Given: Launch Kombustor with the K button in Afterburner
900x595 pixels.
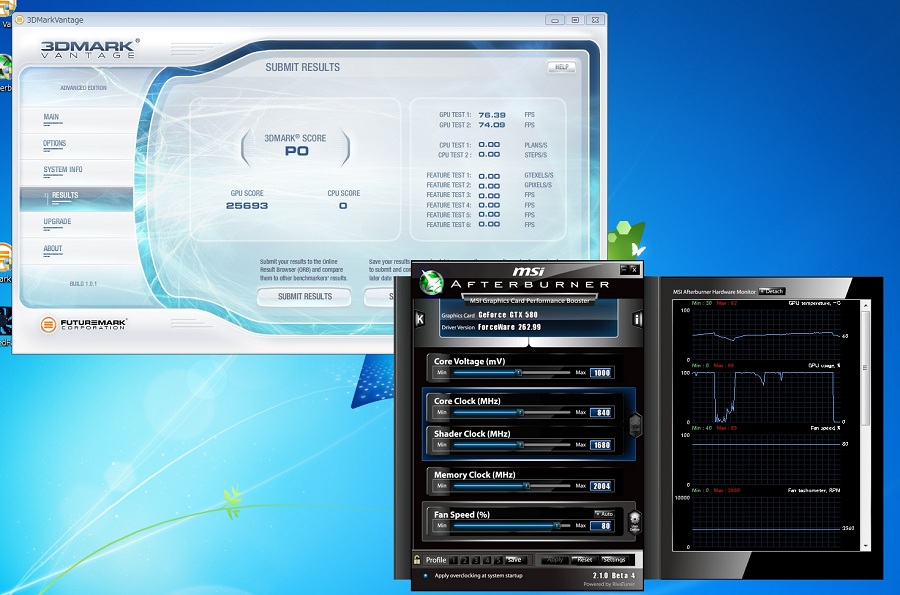Looking at the screenshot, I should [420, 320].
